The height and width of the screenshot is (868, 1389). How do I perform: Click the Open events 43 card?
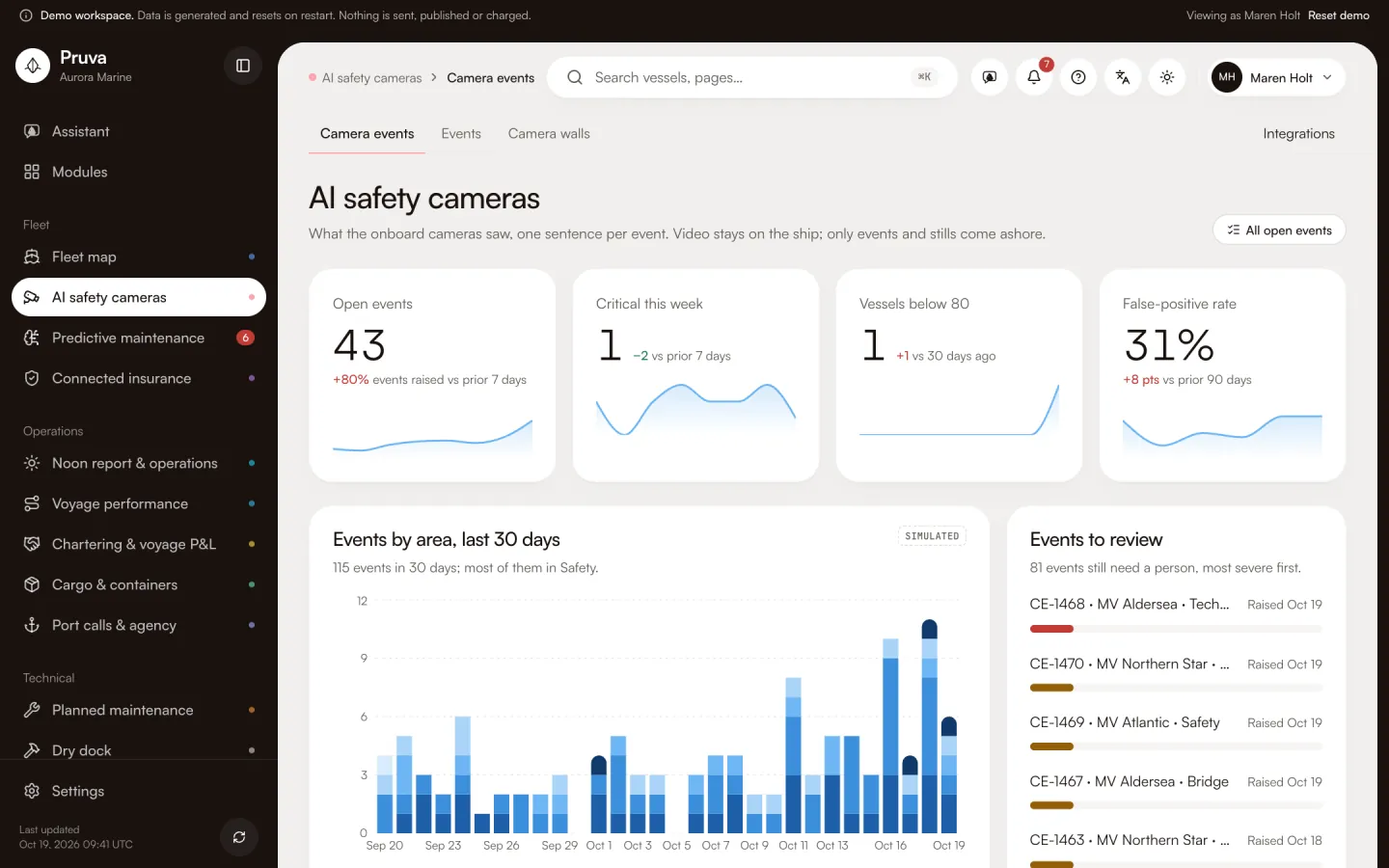[x=432, y=375]
